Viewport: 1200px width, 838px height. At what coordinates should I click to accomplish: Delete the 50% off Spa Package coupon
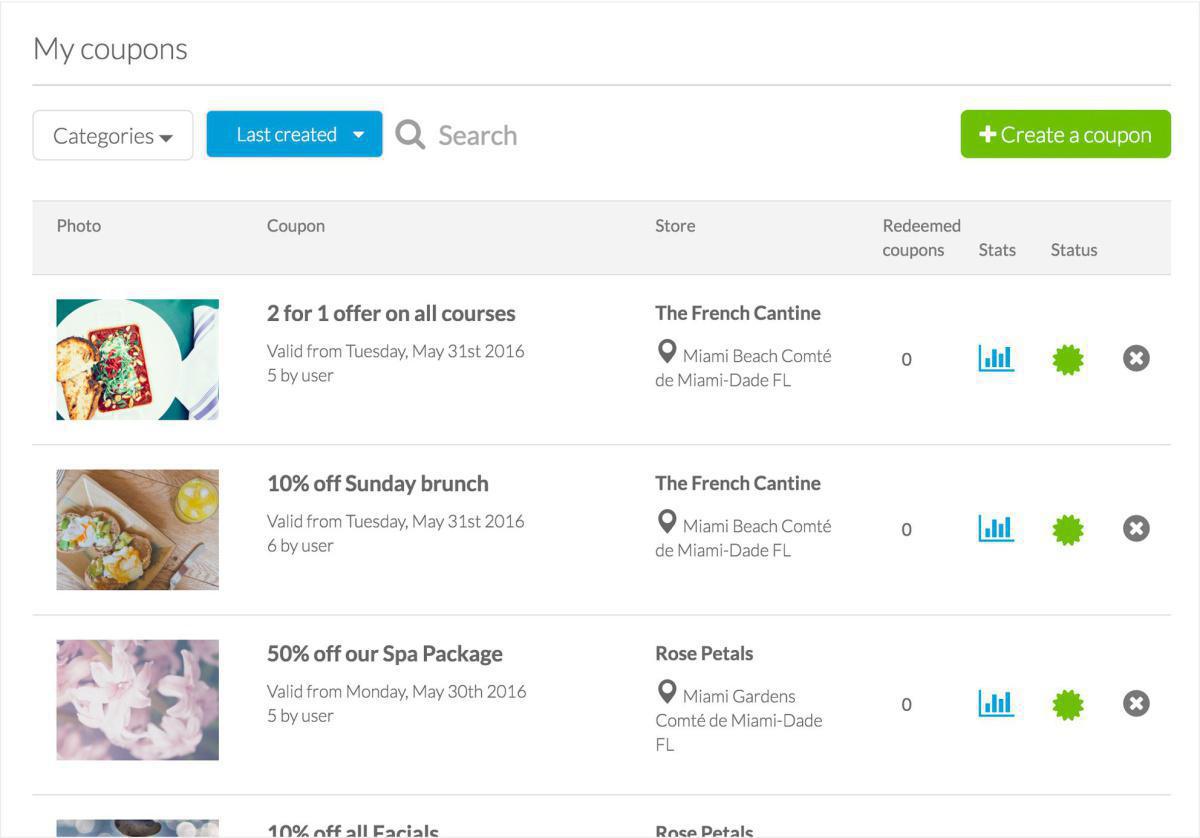click(x=1136, y=703)
